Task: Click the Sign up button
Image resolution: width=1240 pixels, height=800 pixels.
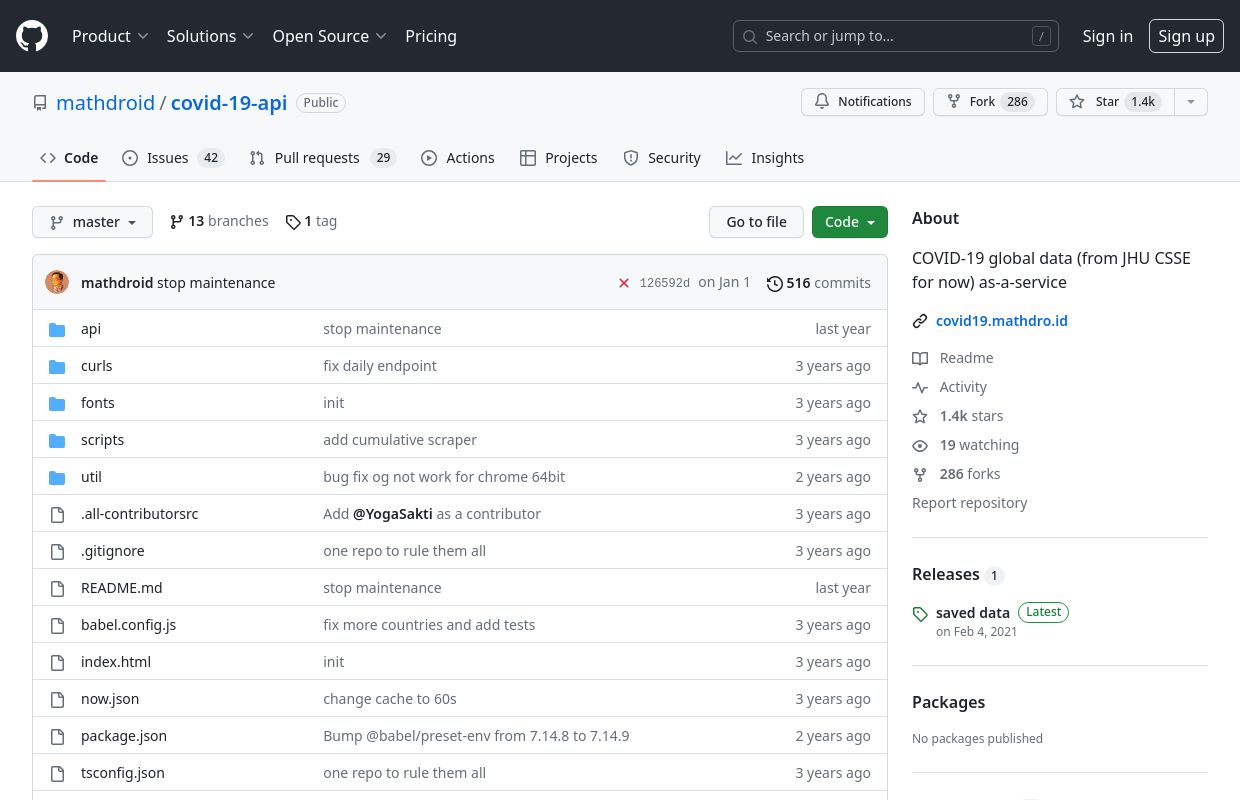Action: pyautogui.click(x=1186, y=36)
